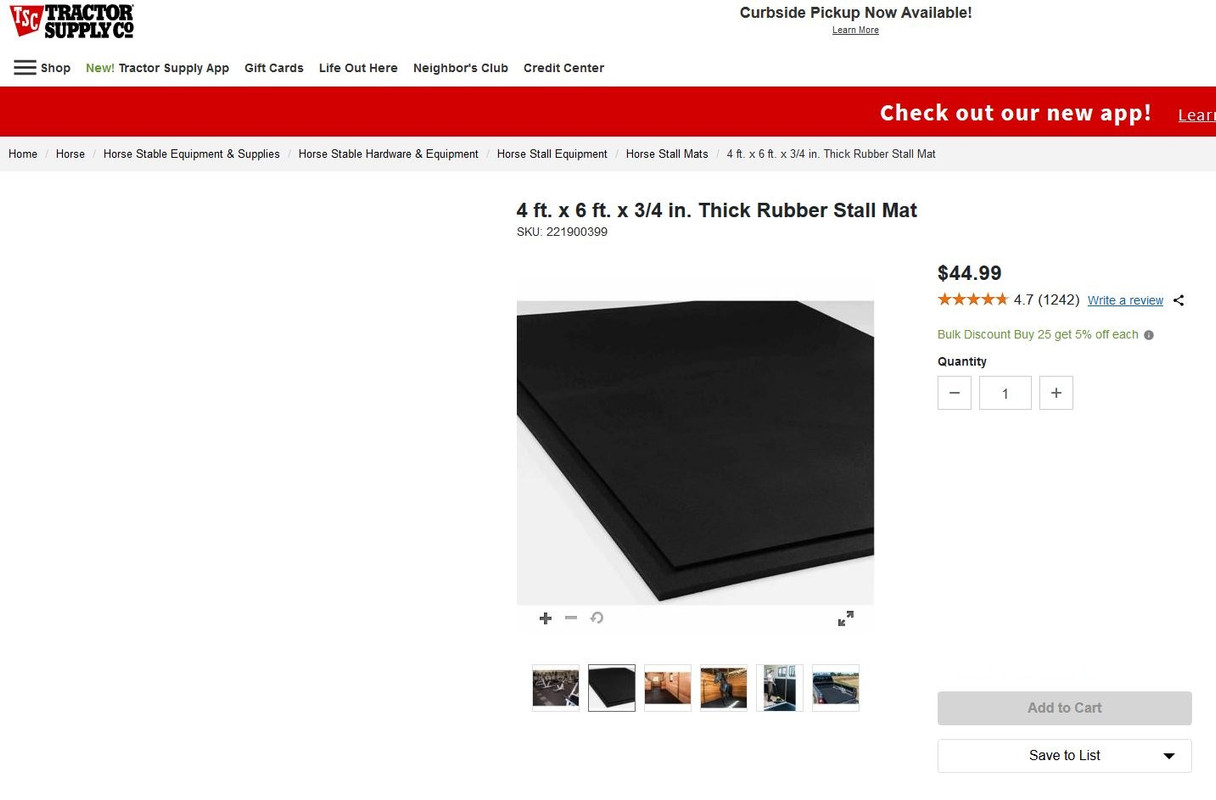
Task: View the gym floor mats thumbnail
Action: click(555, 688)
